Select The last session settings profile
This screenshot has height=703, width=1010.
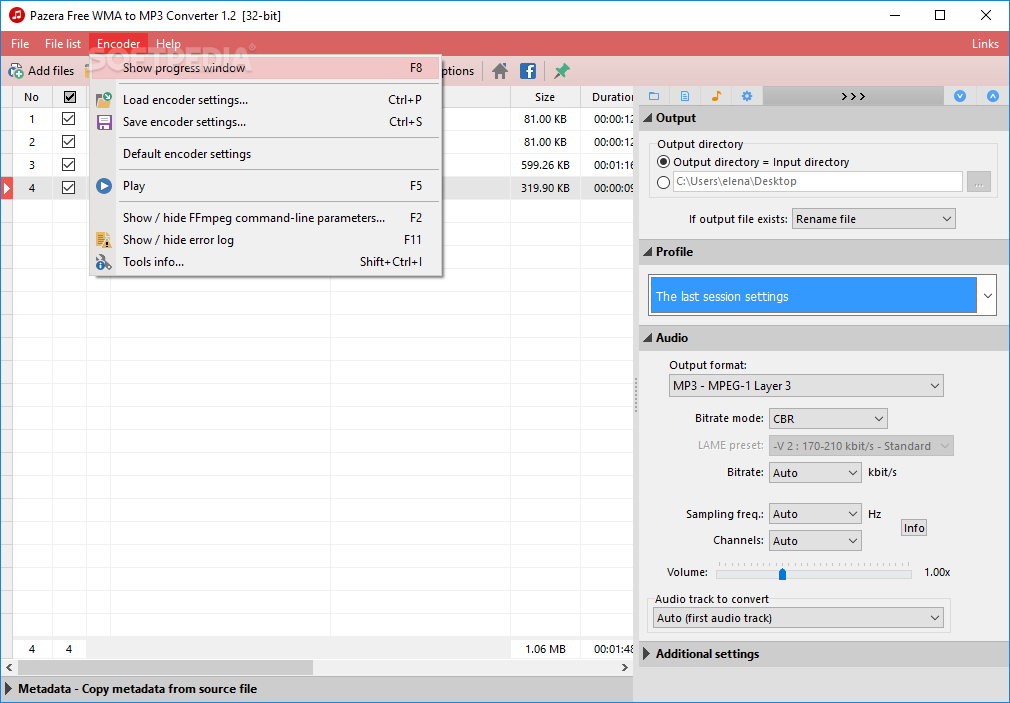814,296
